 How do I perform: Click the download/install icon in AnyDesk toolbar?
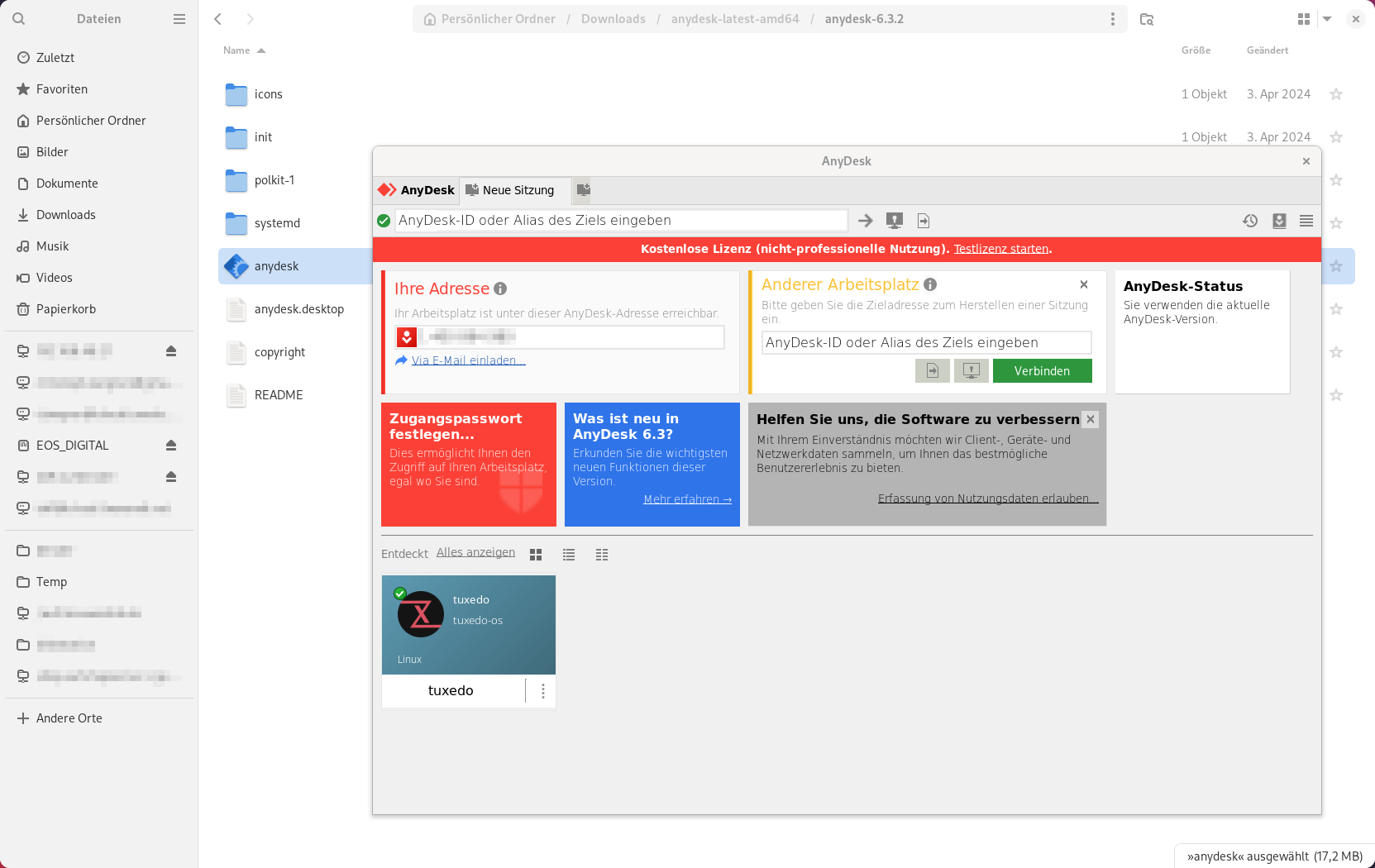1279,221
